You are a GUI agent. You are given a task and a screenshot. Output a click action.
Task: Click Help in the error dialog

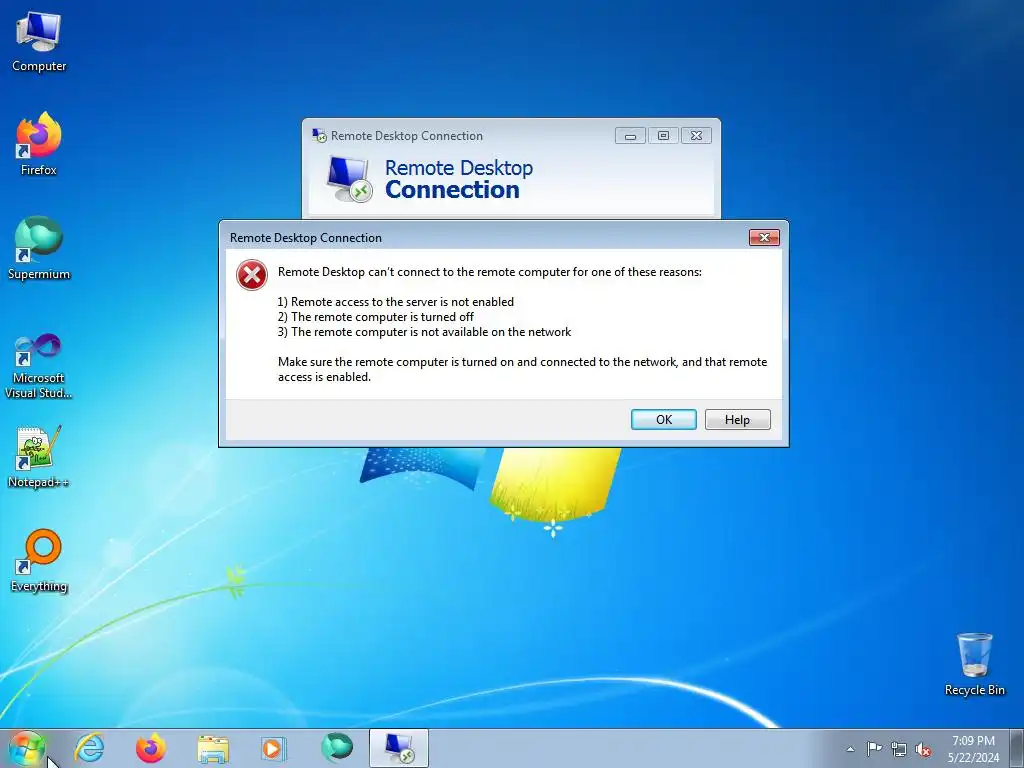pyautogui.click(x=737, y=419)
